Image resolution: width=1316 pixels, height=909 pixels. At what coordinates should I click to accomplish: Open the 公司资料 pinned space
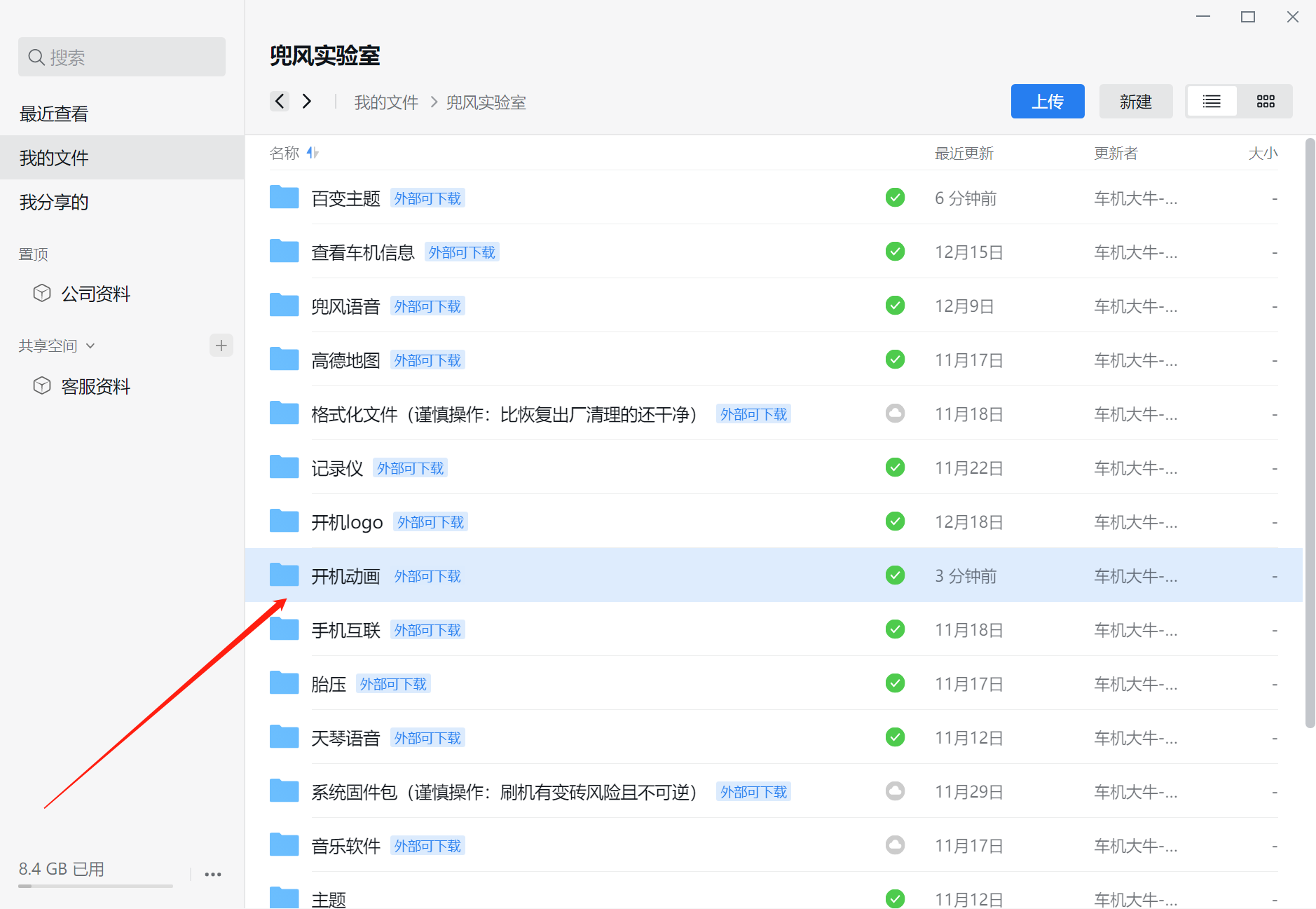coord(95,294)
